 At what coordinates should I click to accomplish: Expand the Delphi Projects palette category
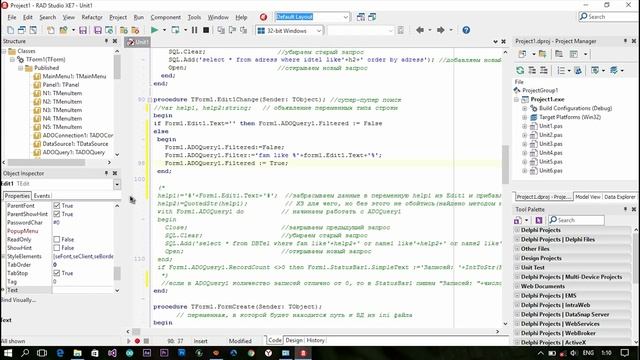pos(517,230)
